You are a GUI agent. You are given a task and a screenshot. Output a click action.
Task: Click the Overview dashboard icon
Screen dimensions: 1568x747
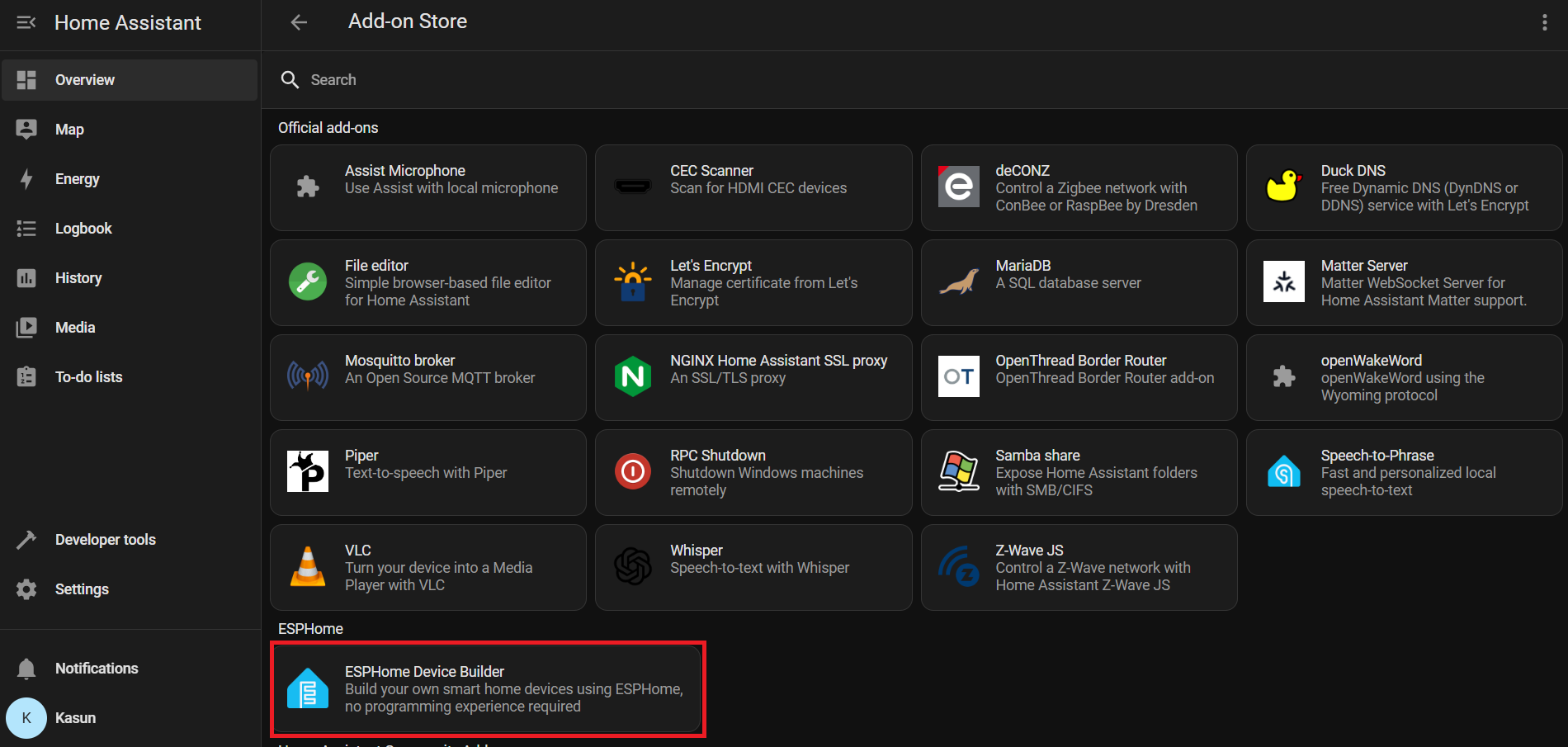(x=26, y=80)
